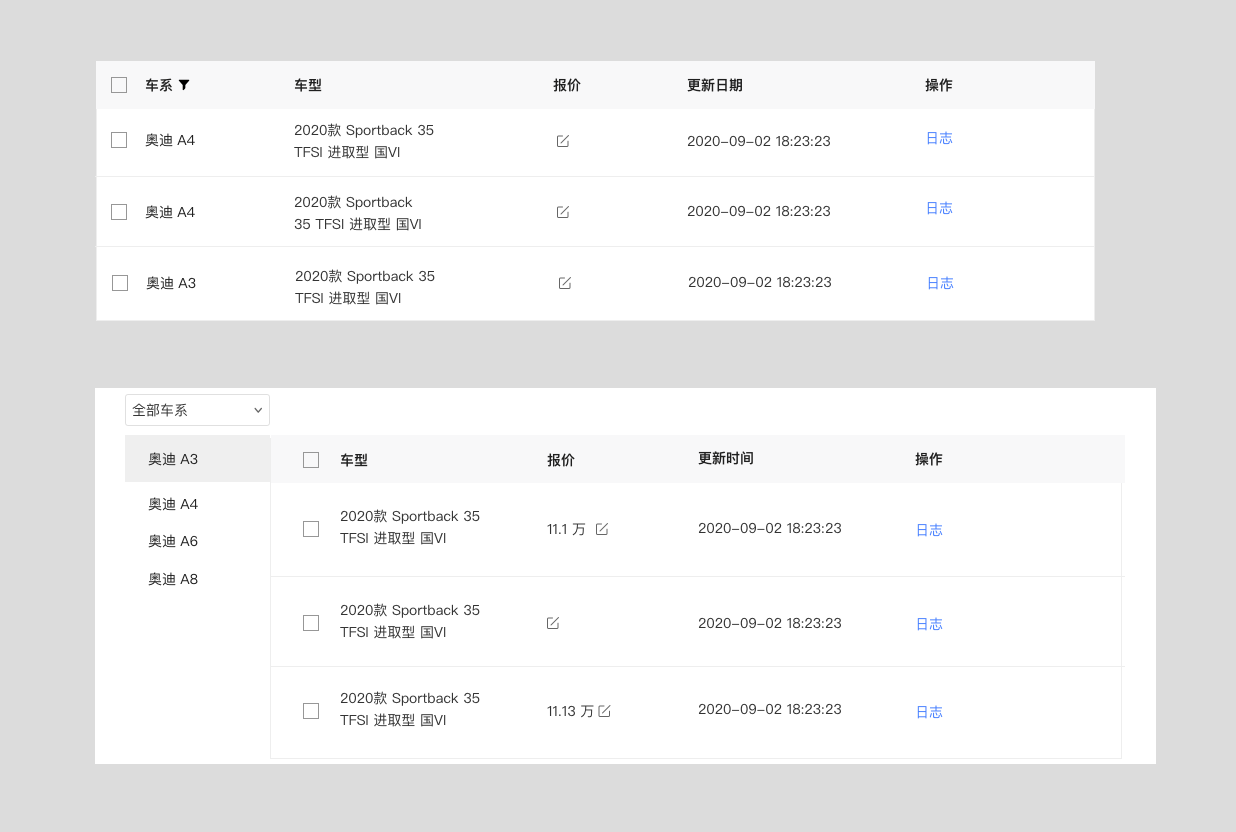Click the 更新日期 column header
The height and width of the screenshot is (832, 1236).
click(x=715, y=85)
